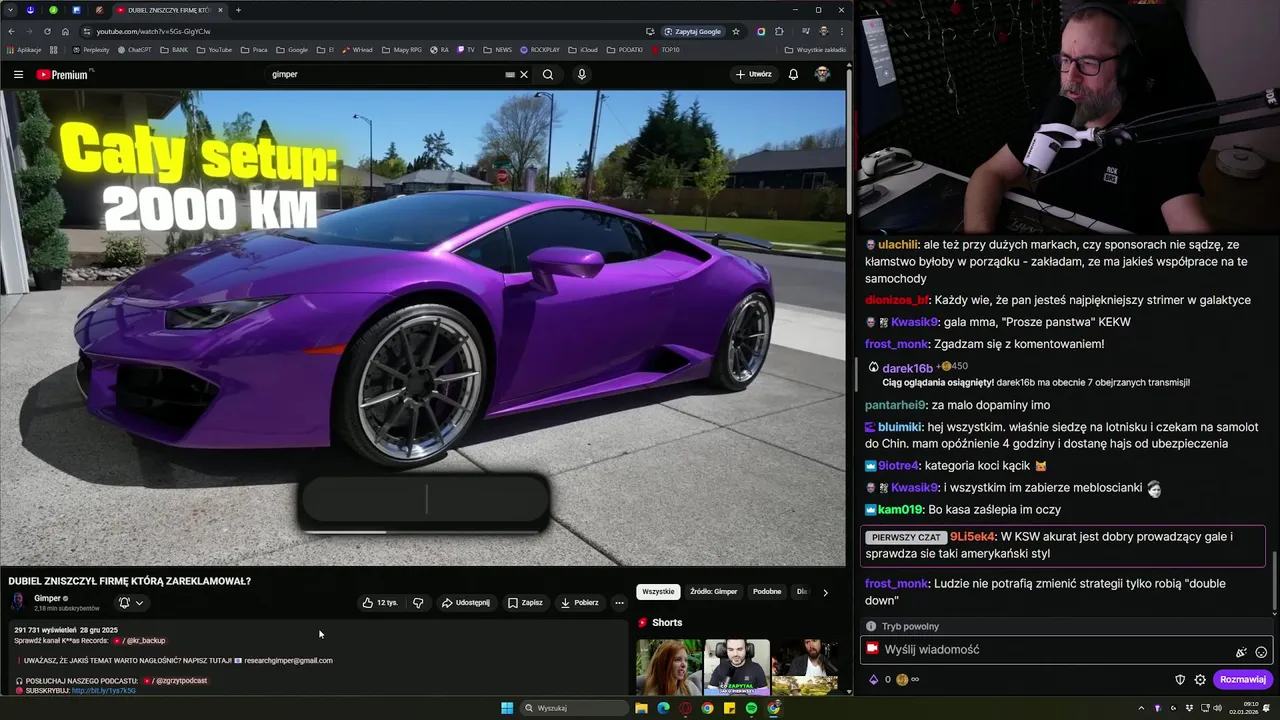This screenshot has width=1280, height=720.
Task: Click the Wyszukaj taskbar search box
Action: click(575, 708)
